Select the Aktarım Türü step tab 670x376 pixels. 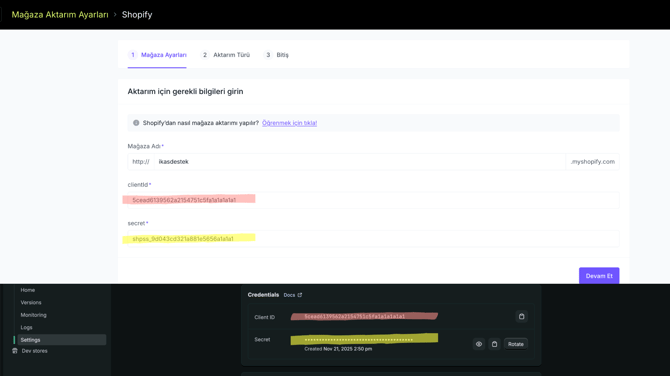click(226, 55)
